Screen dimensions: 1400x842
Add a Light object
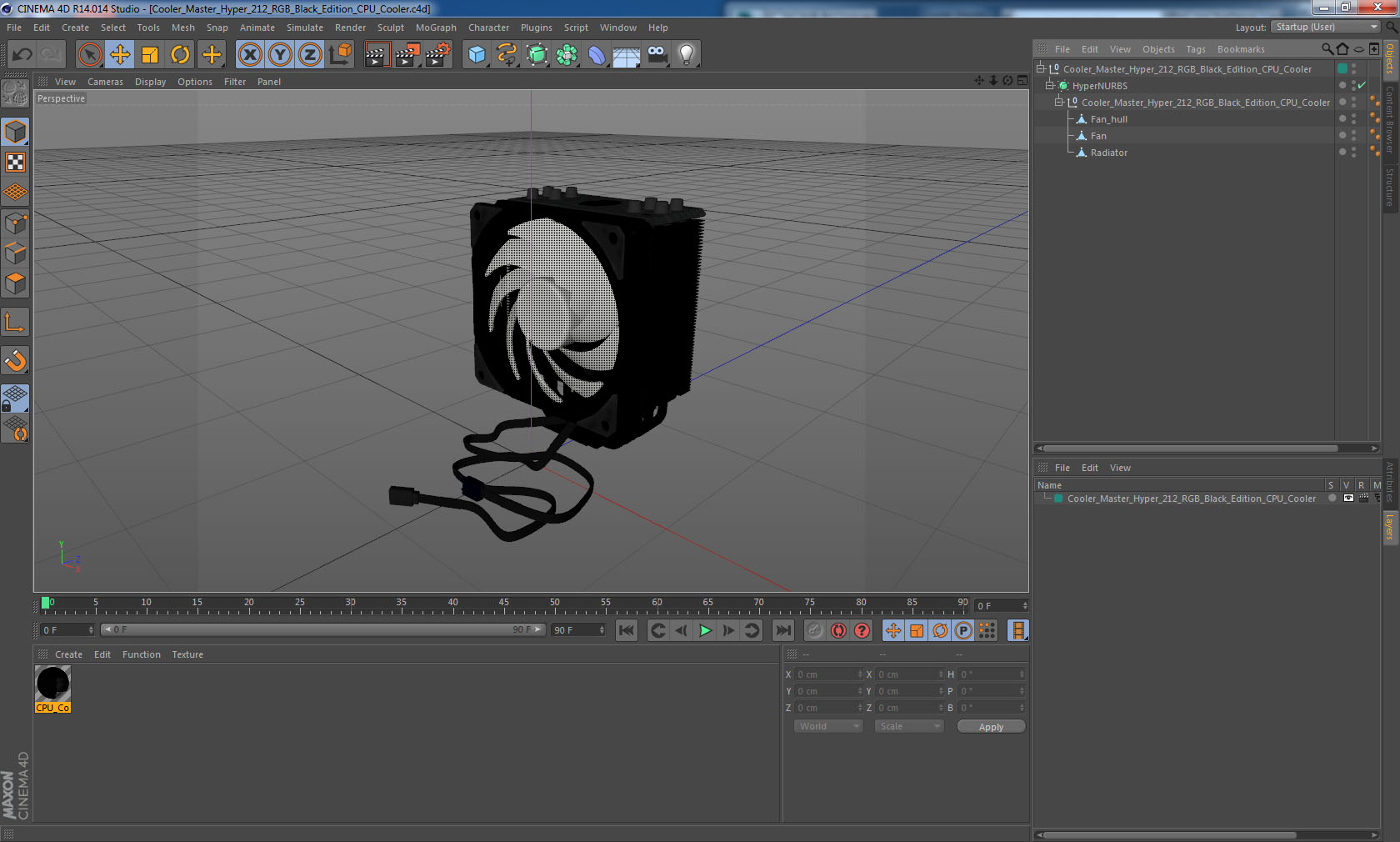pos(687,55)
